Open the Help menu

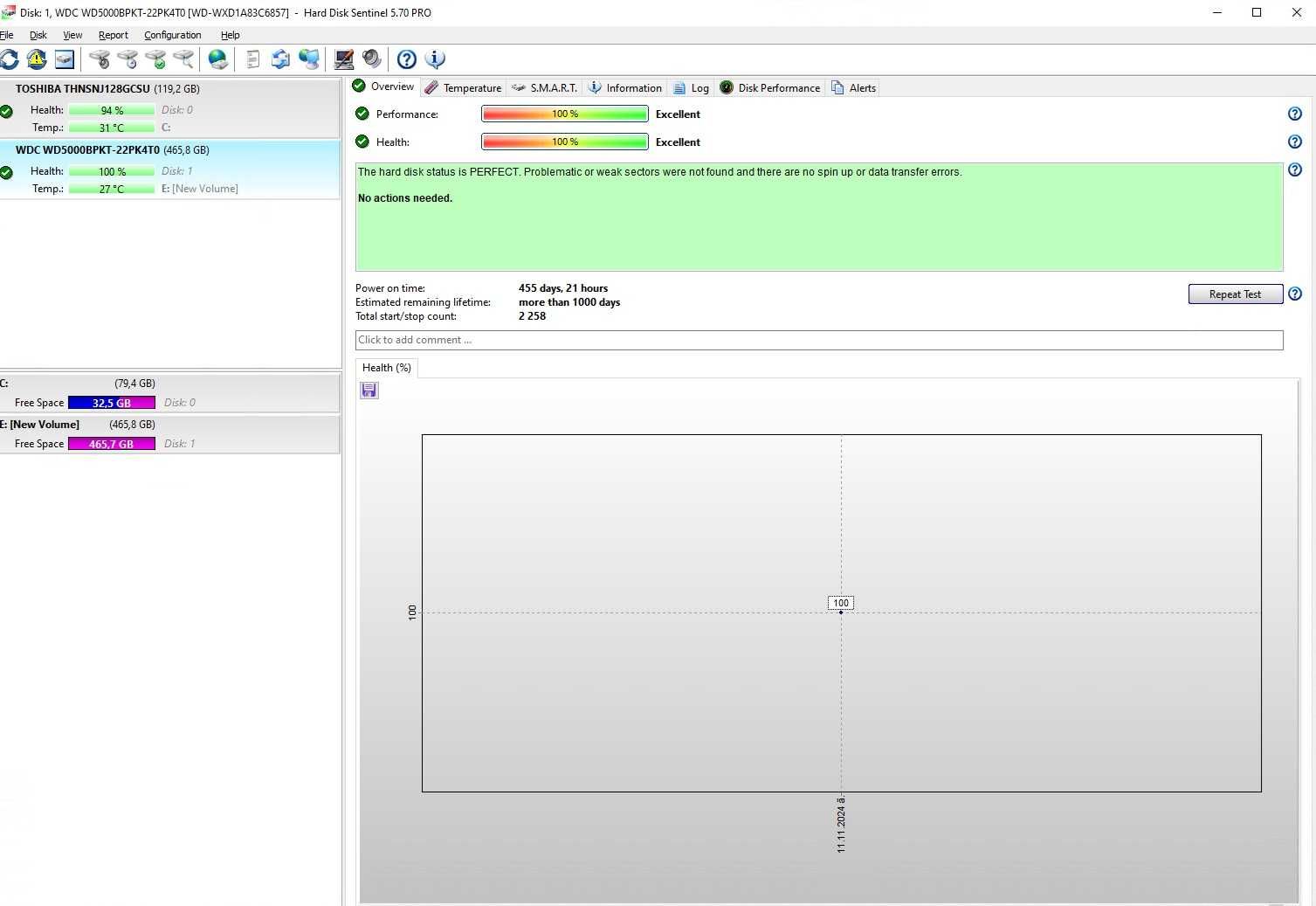[x=231, y=35]
